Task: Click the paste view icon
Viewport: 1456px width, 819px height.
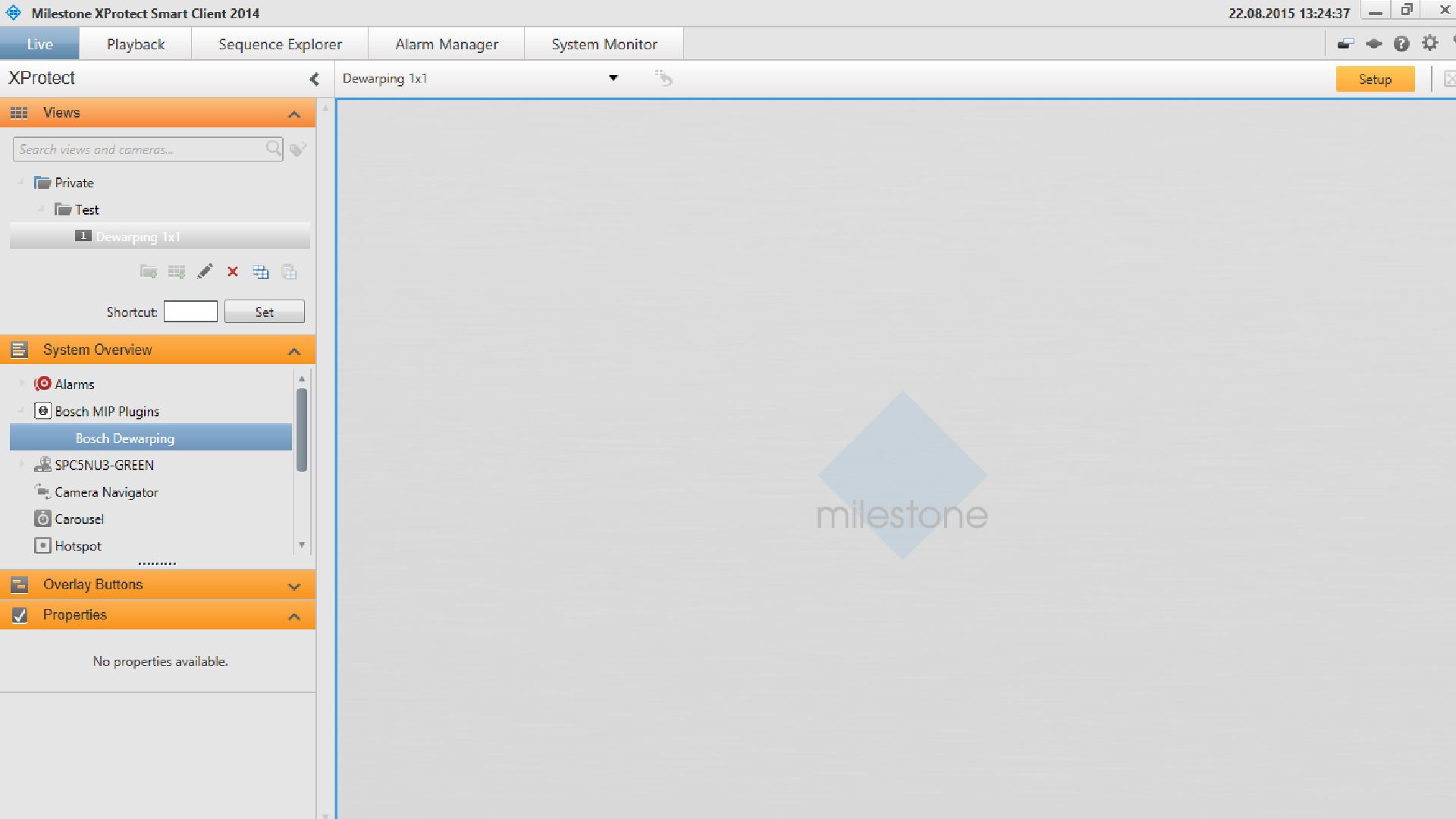Action: point(289,271)
